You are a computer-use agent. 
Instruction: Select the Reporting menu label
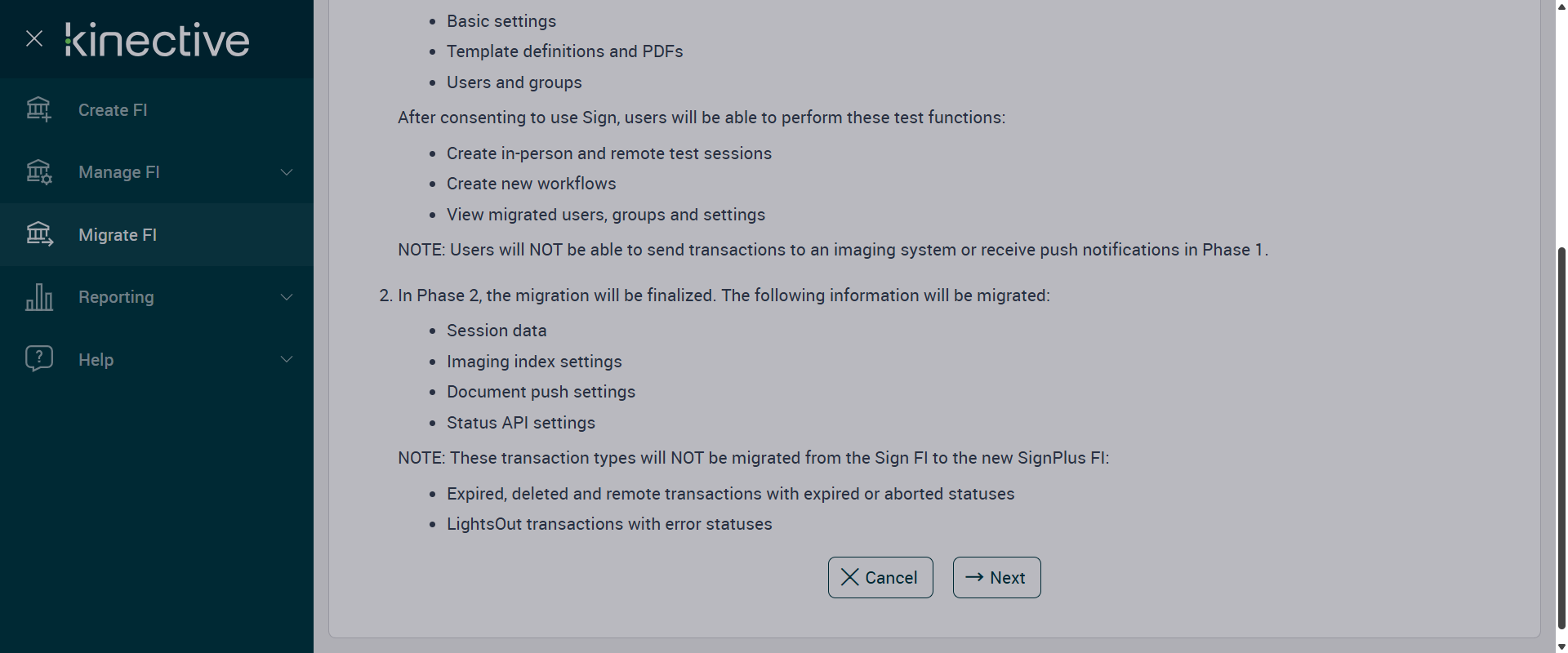click(116, 297)
